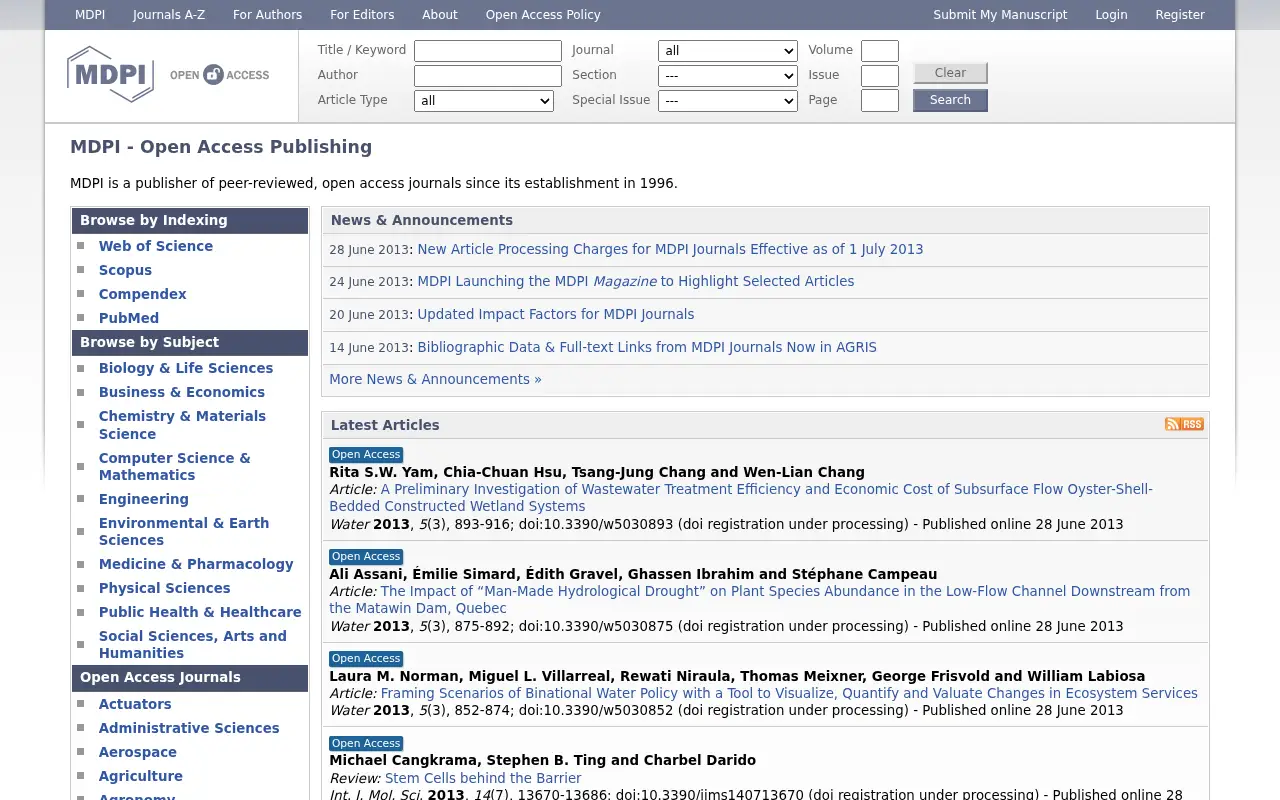The image size is (1280, 800).
Task: Click the MDPI logo
Action: click(110, 74)
